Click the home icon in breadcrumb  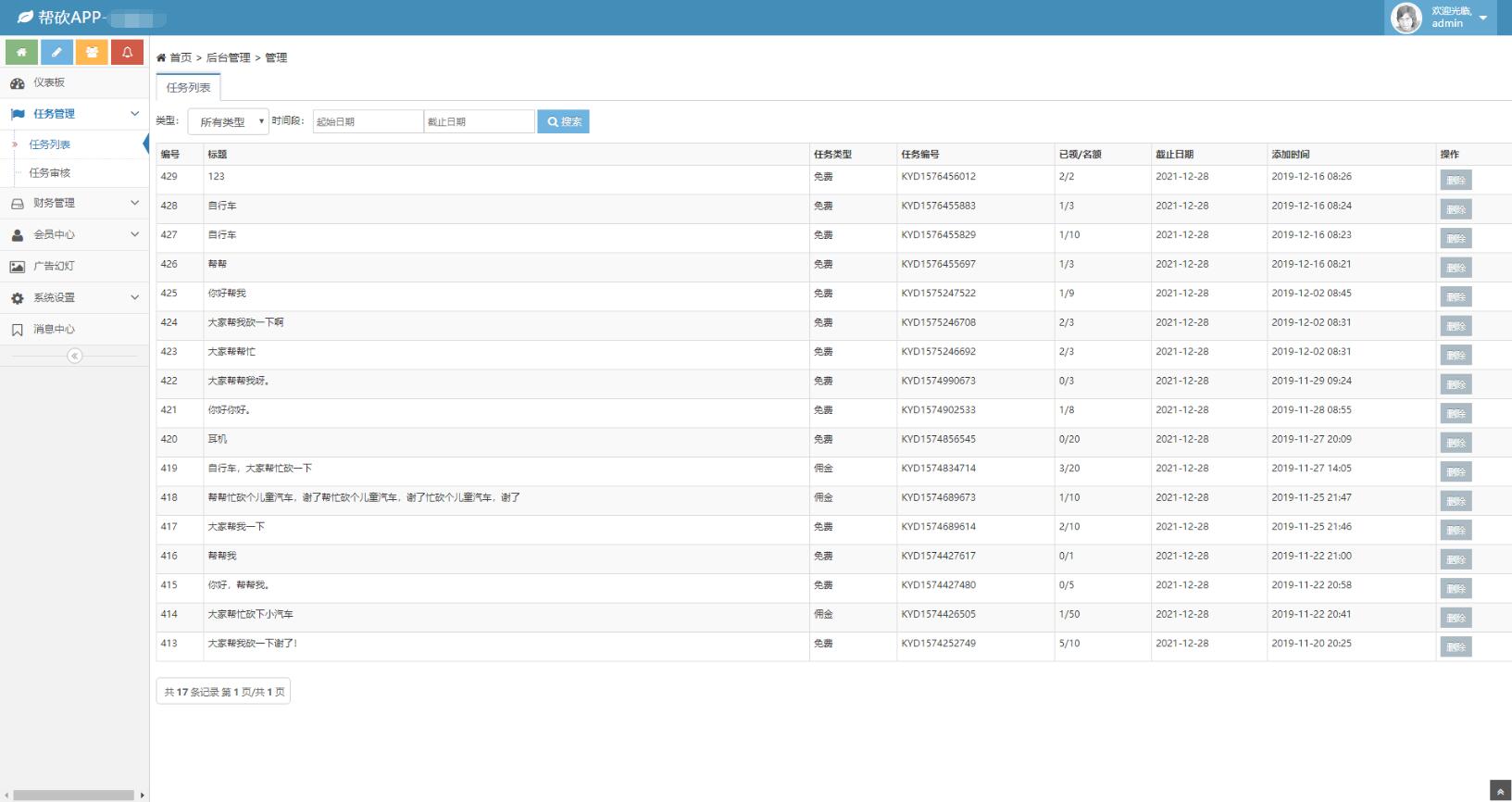point(161,57)
